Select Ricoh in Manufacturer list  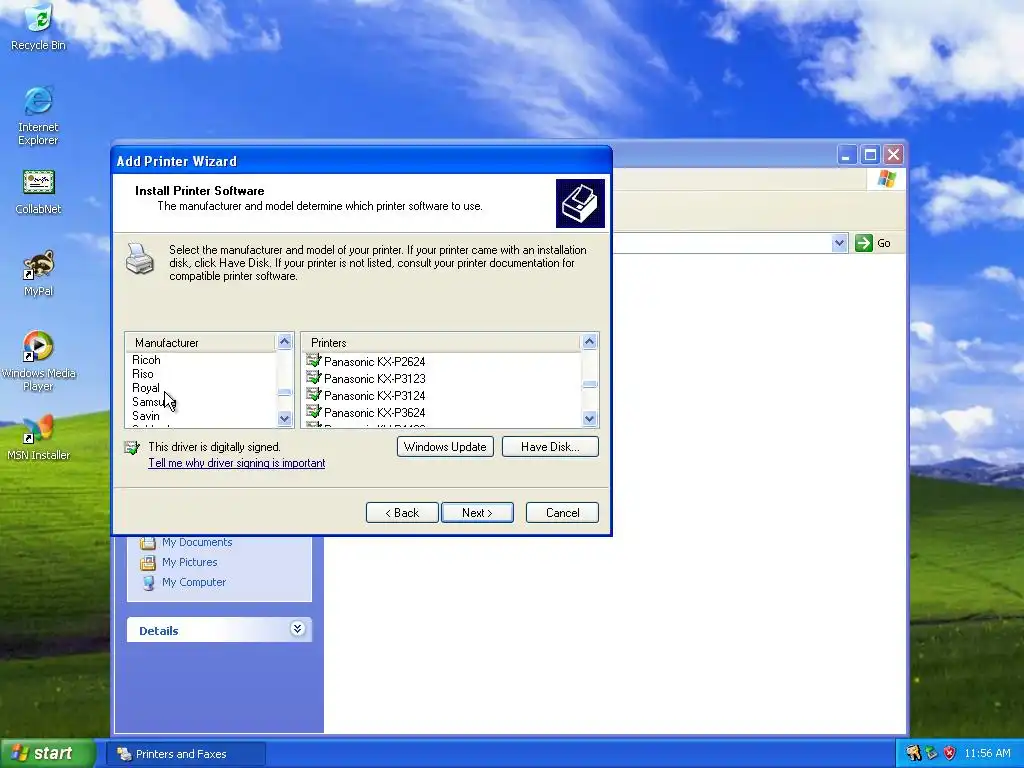click(146, 360)
